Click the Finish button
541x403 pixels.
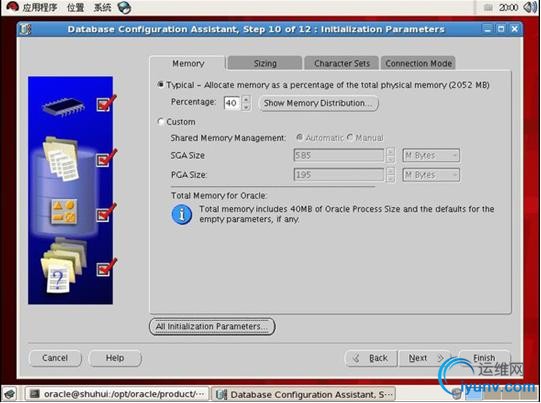[x=484, y=358]
